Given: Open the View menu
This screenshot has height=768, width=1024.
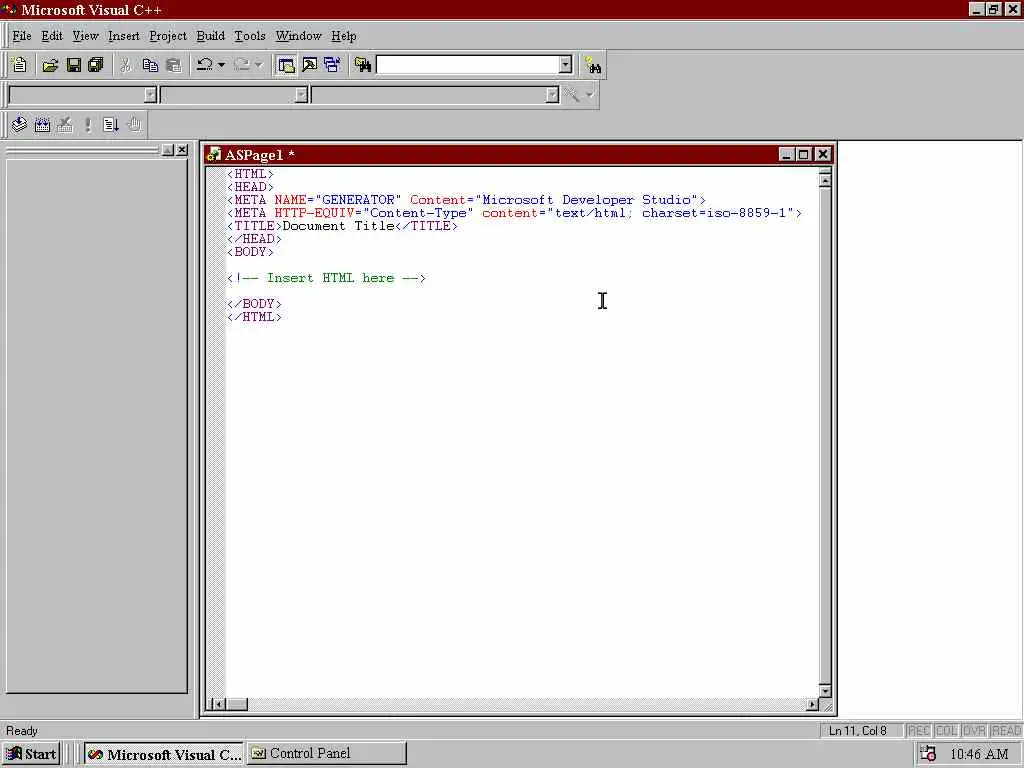Looking at the screenshot, I should 85,36.
